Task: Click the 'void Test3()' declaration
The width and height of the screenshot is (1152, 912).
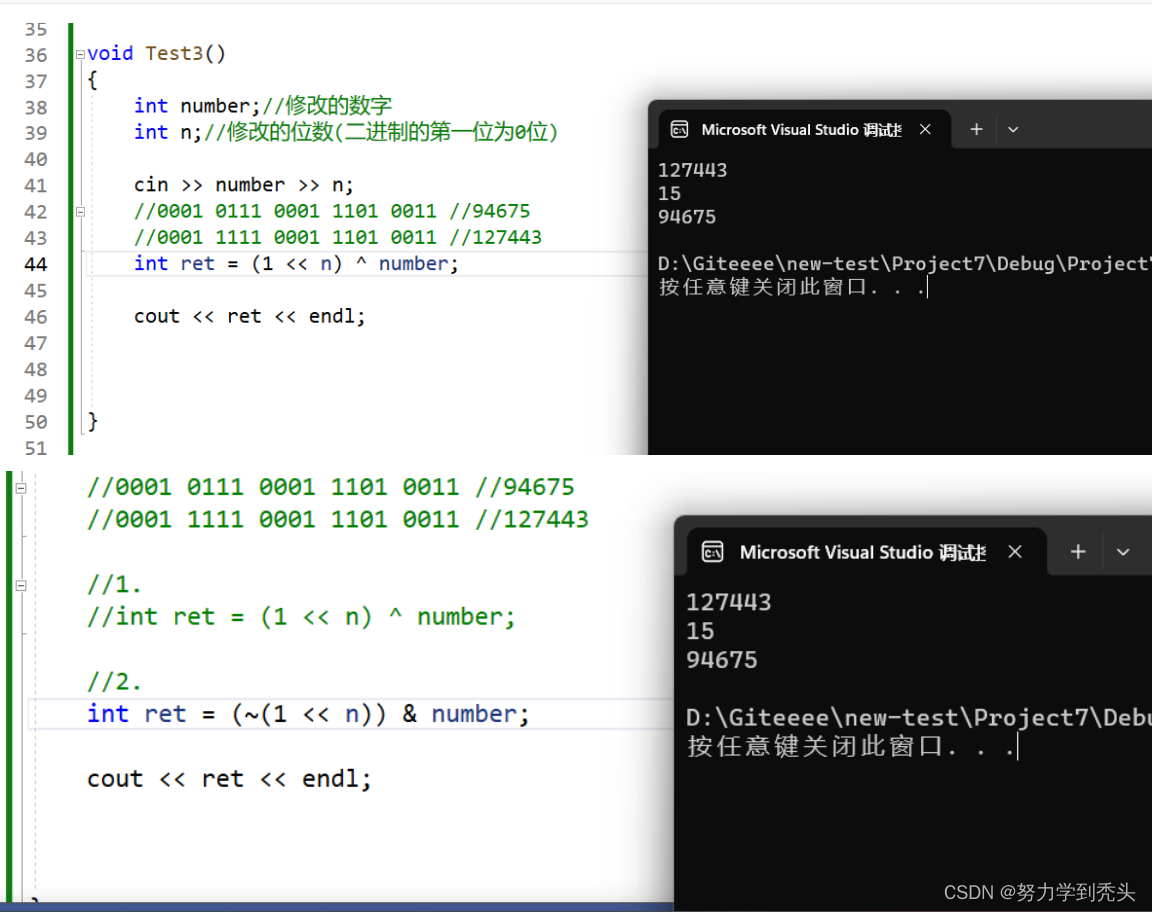Action: pos(156,54)
